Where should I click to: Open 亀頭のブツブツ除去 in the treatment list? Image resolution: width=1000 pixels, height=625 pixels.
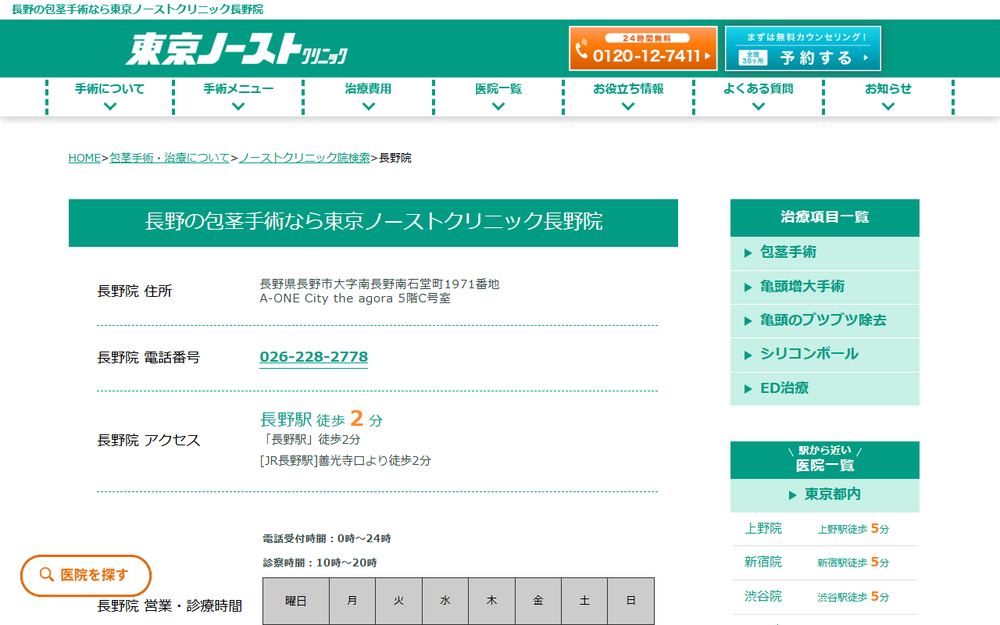point(825,320)
